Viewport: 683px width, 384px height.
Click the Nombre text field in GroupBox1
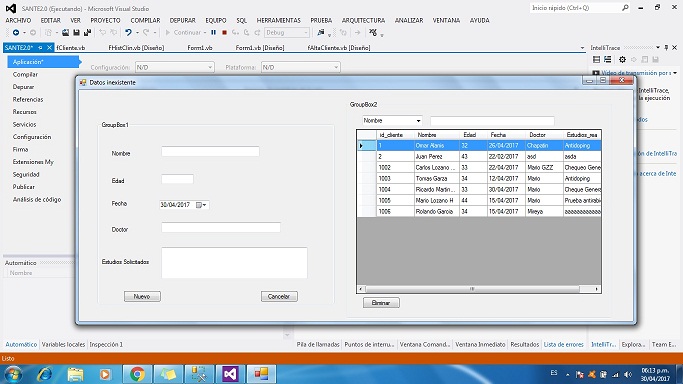210,152
